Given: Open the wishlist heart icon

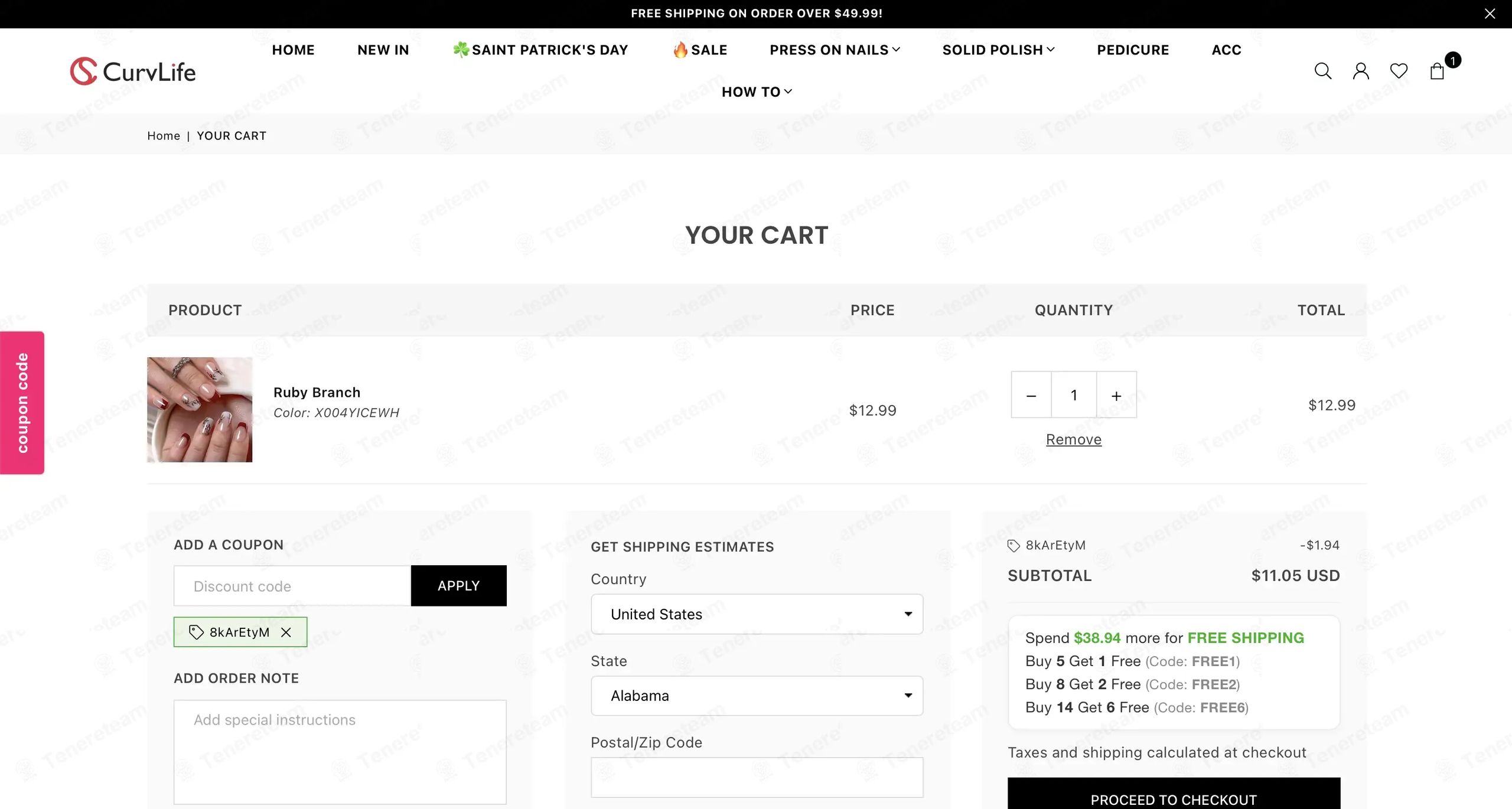Looking at the screenshot, I should click(x=1399, y=71).
